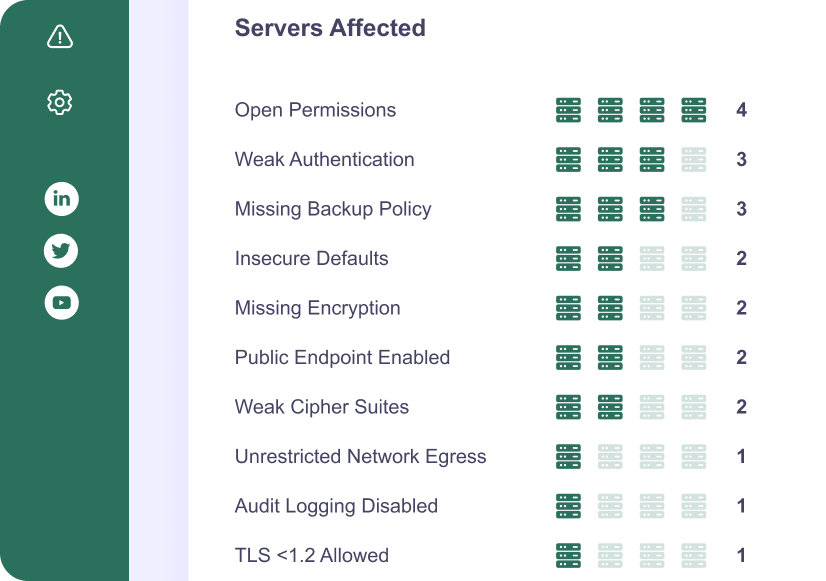The width and height of the screenshot is (826, 581).
Task: Click the Public Endpoint Enabled label
Action: 342,358
